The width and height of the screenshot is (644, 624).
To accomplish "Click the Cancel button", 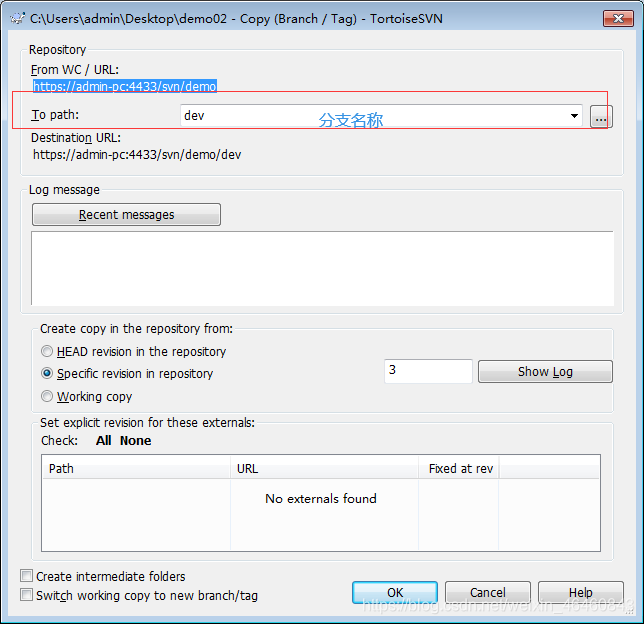I will pyautogui.click(x=488, y=592).
